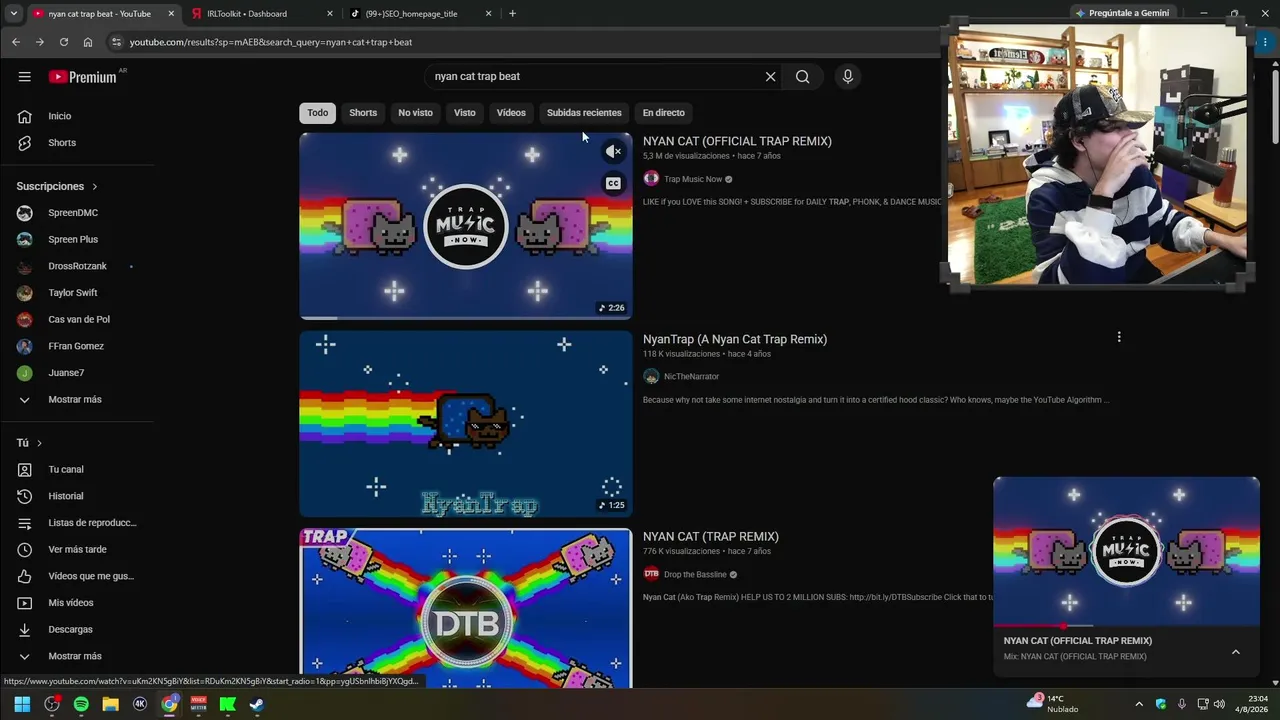
Task: Clear the search text with the X icon
Action: (x=770, y=77)
